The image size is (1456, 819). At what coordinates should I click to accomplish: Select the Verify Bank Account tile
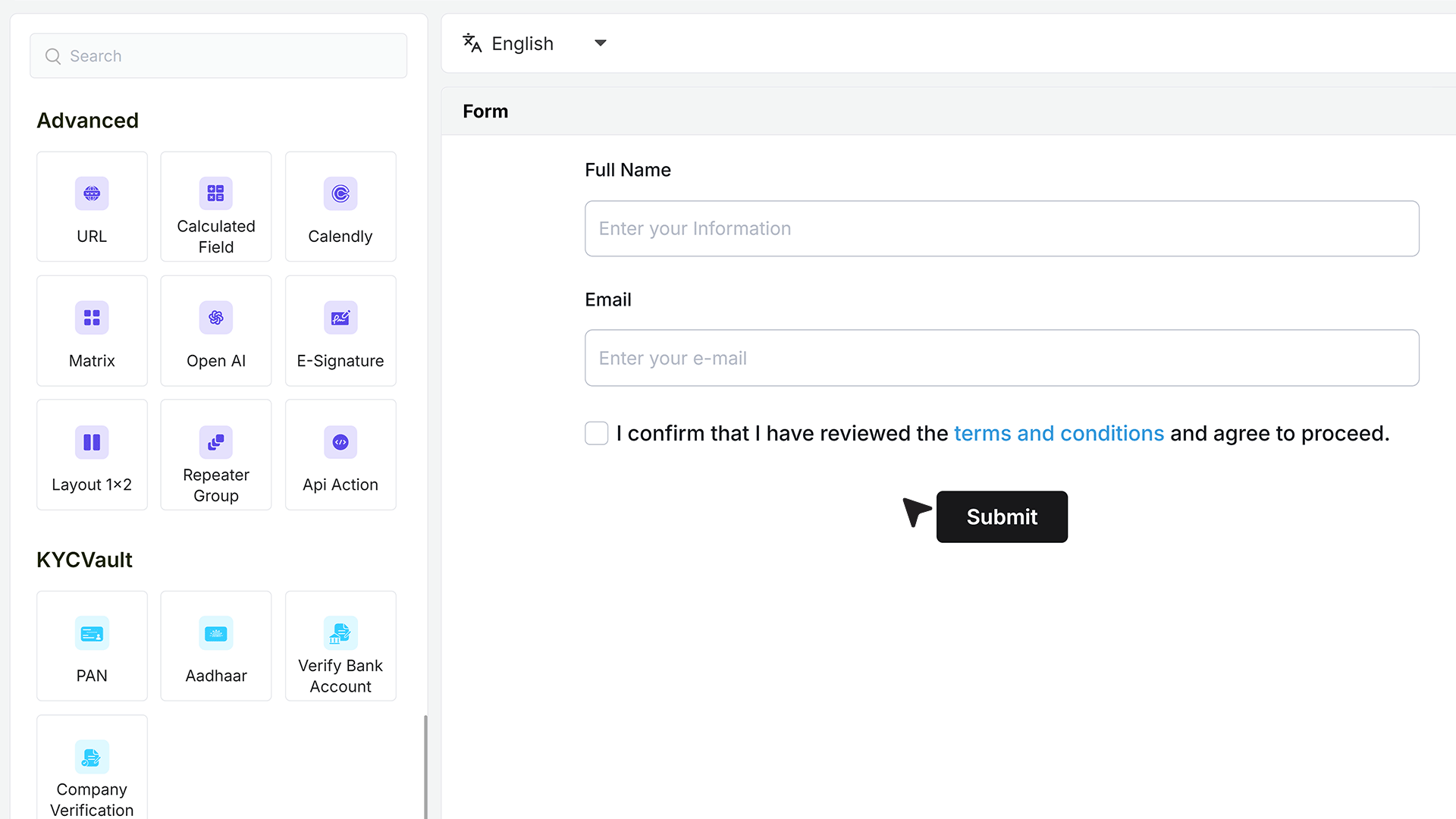tap(340, 646)
